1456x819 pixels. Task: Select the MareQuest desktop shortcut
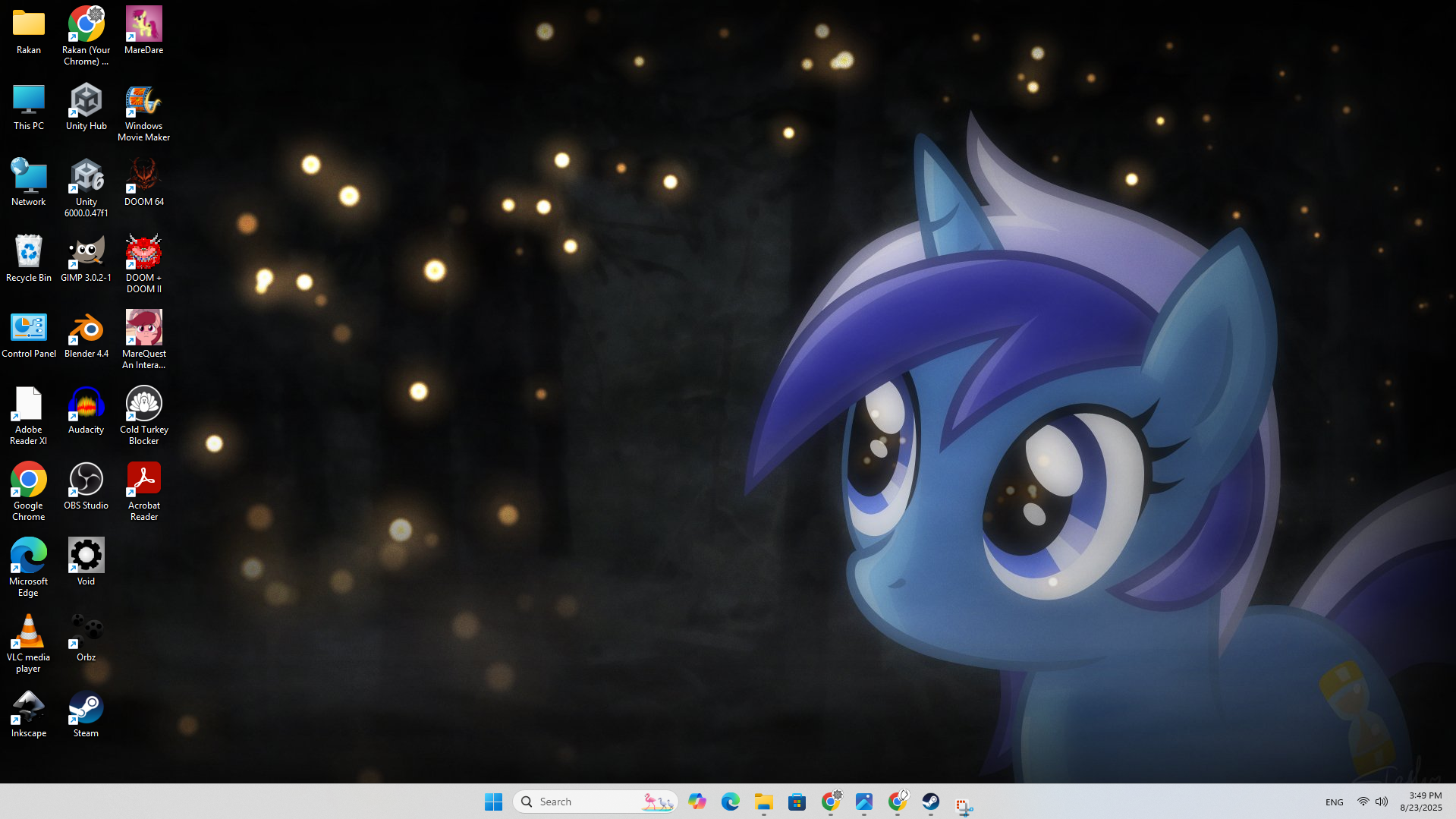pyautogui.click(x=144, y=340)
